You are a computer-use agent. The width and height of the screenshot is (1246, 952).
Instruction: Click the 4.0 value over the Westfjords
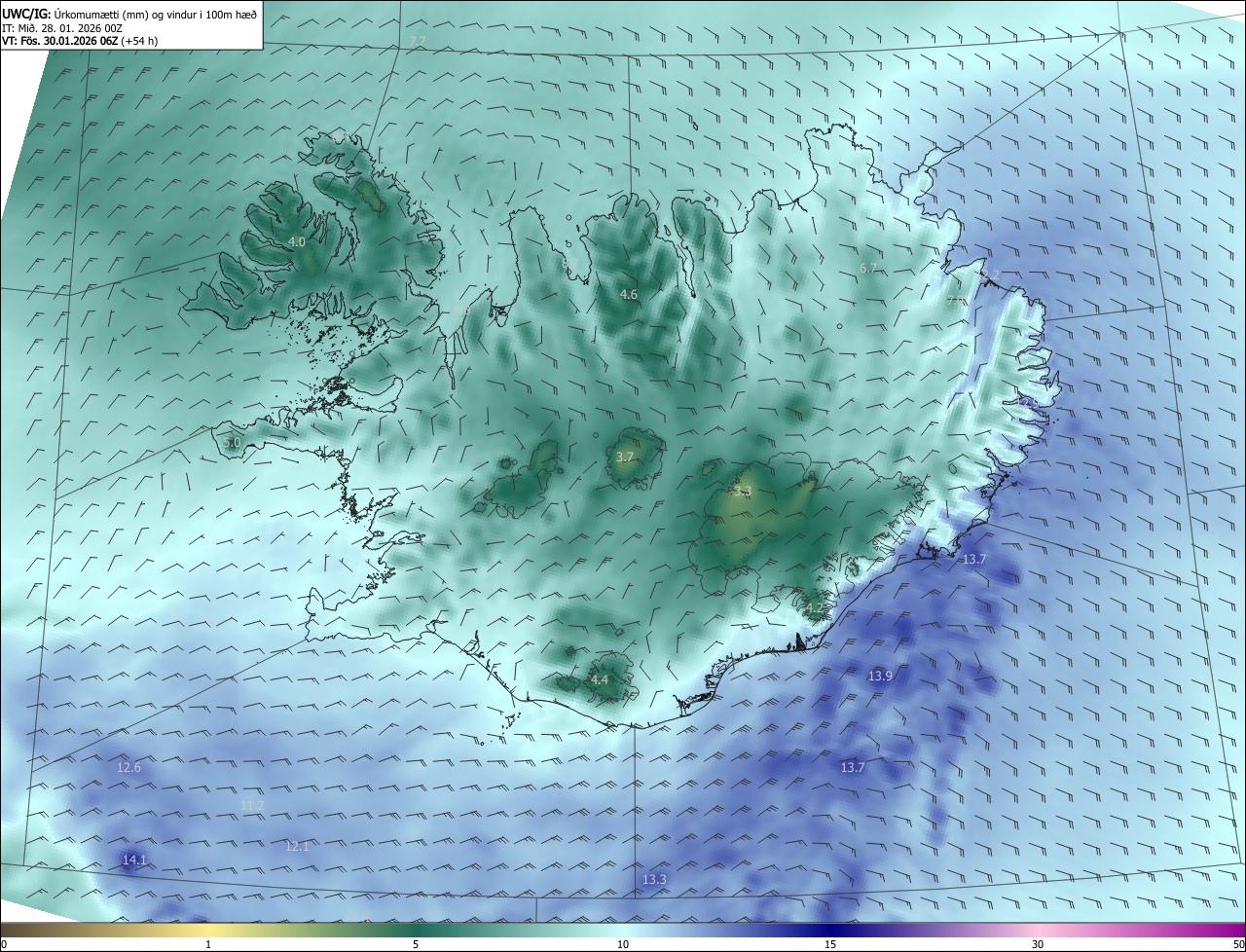(297, 241)
